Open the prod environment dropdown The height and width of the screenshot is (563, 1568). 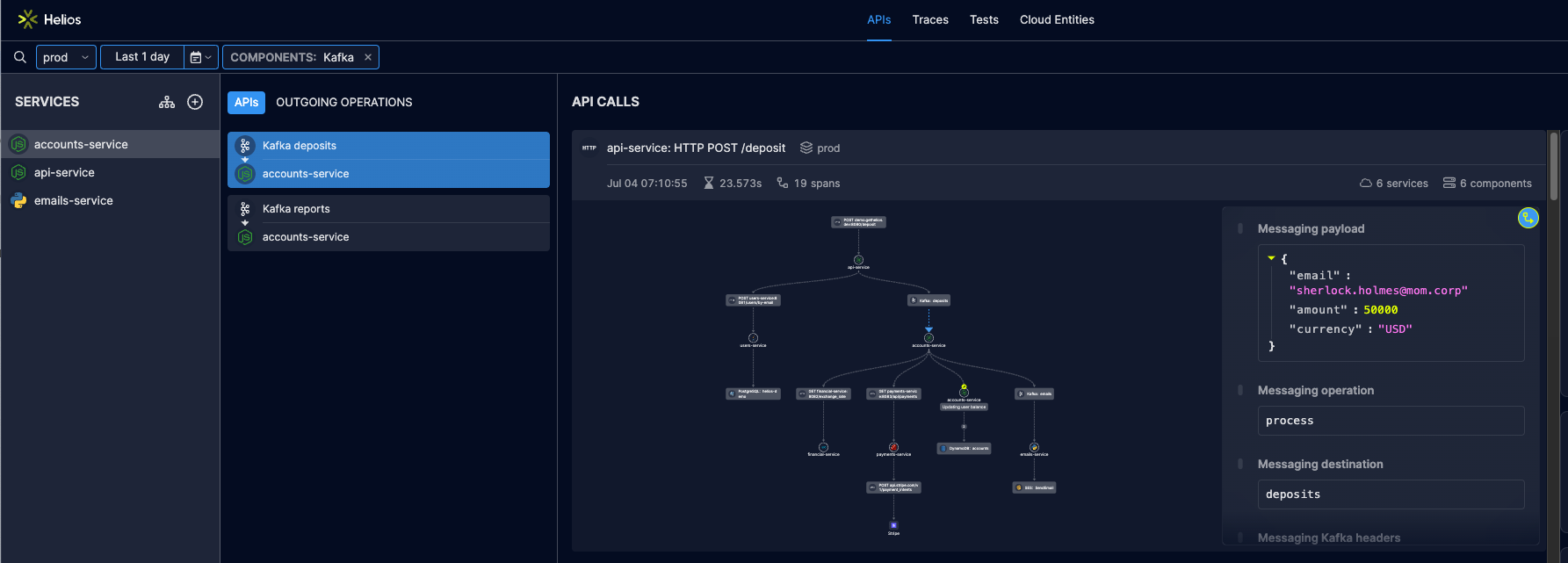66,57
